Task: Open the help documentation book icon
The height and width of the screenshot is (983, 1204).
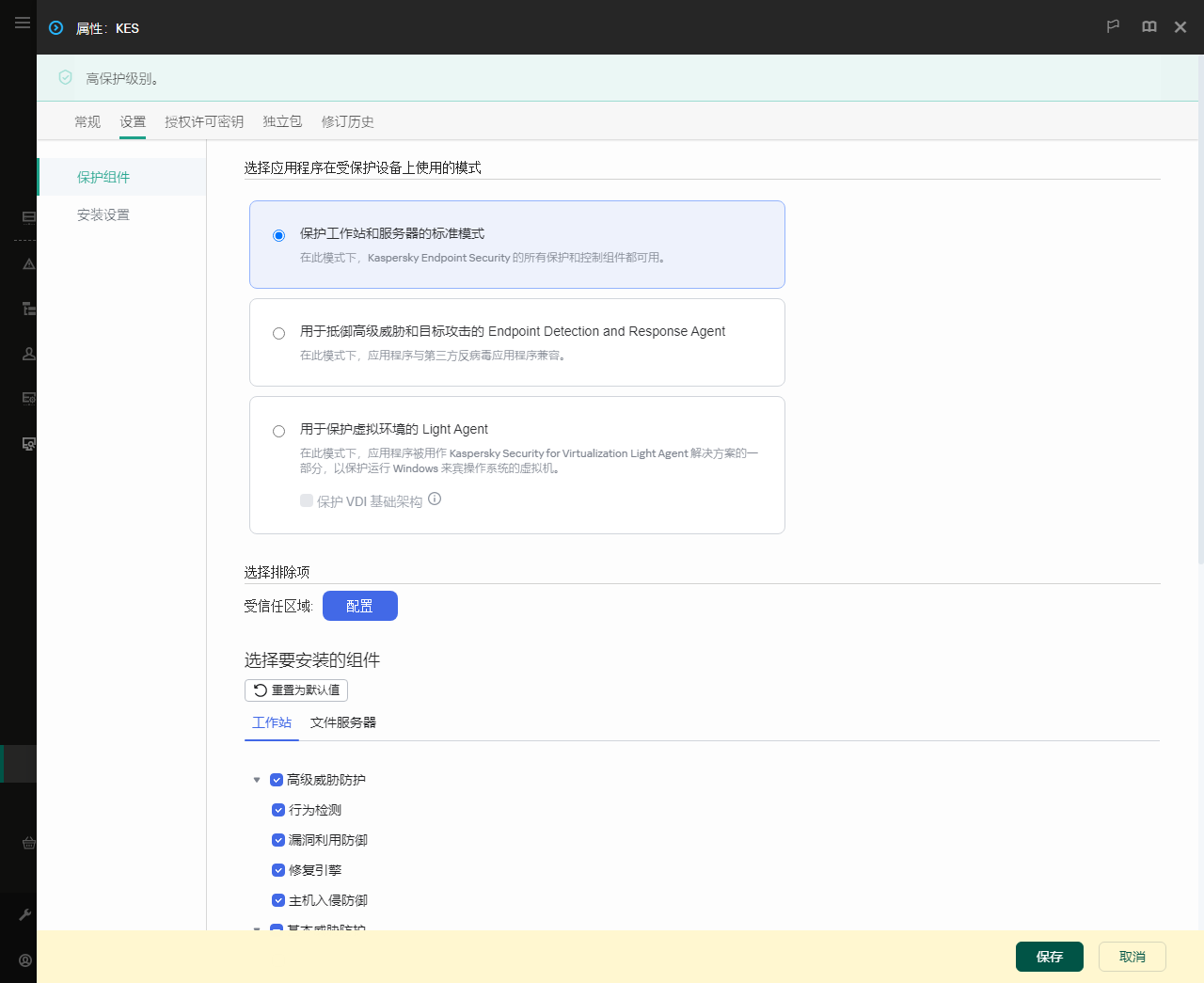Action: (x=1149, y=26)
